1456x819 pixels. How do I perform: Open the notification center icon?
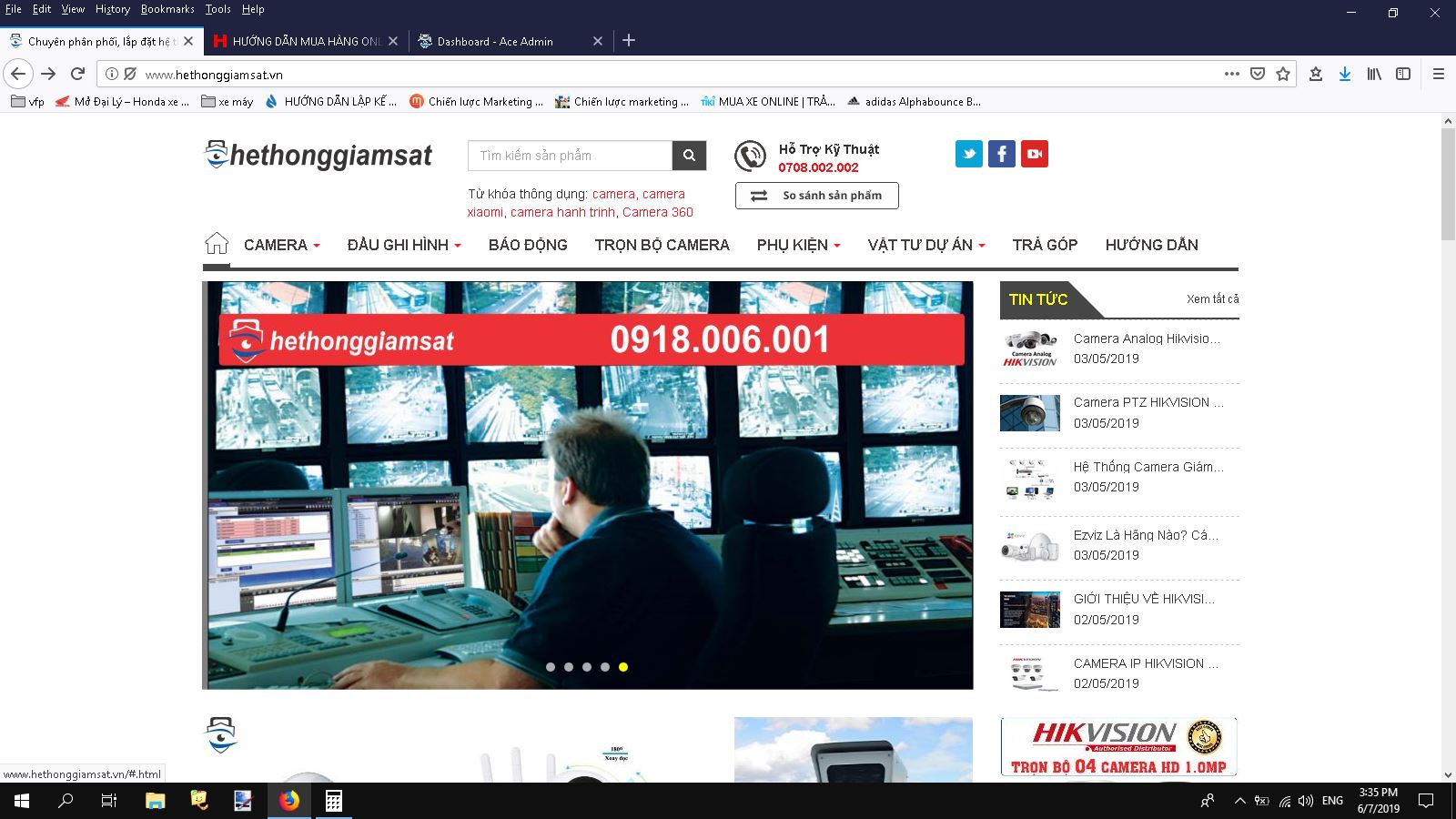click(1426, 801)
